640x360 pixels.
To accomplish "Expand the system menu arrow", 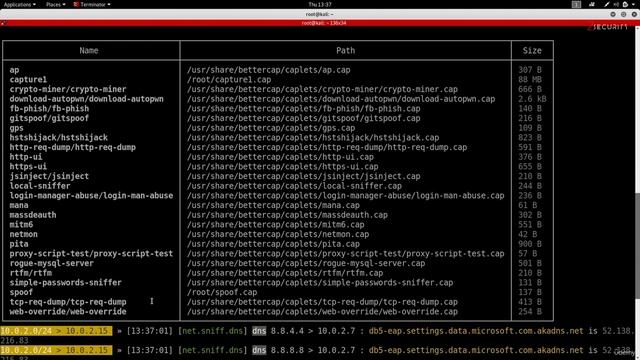I will point(634,4).
